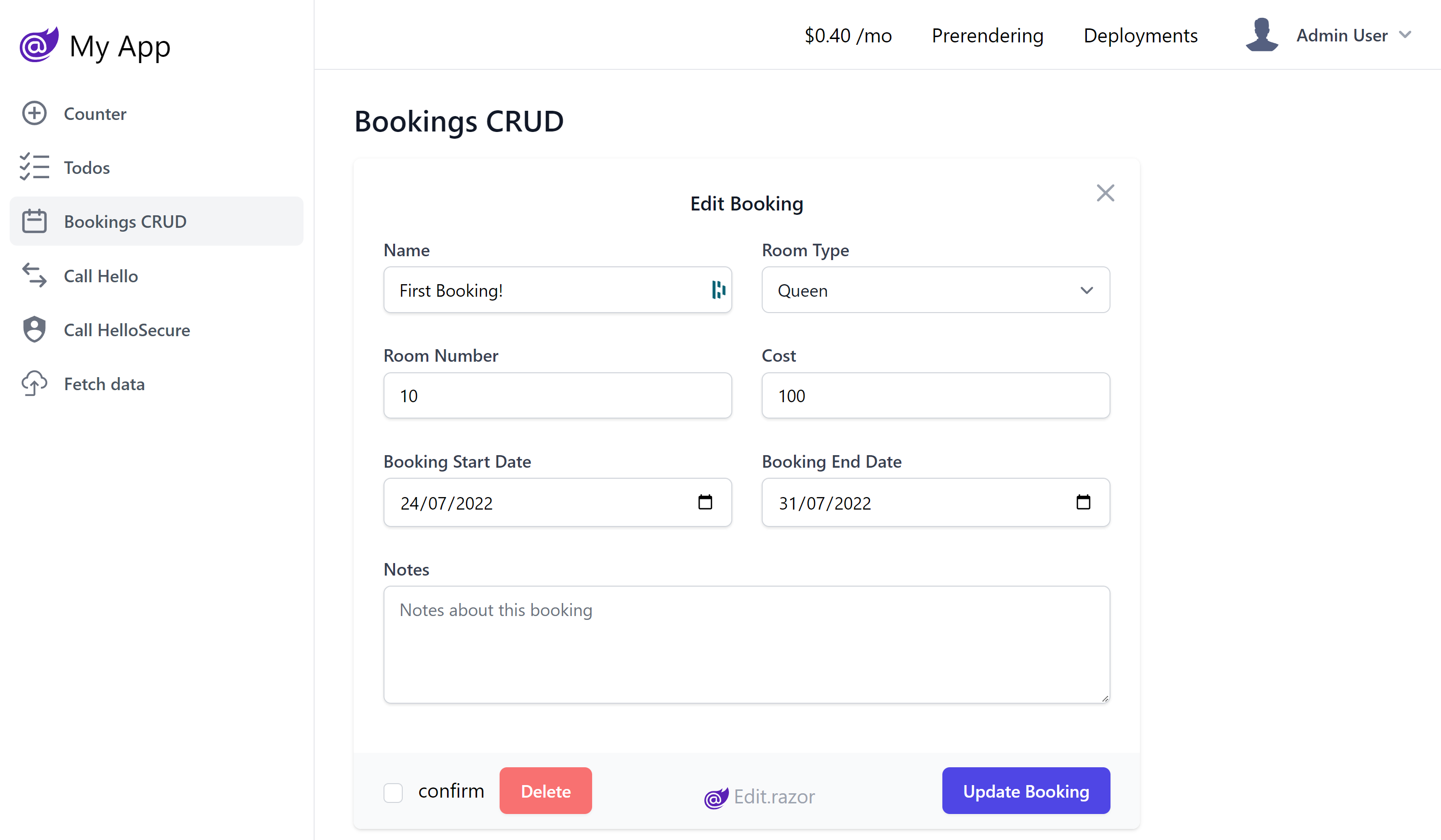Click the red Delete button
Viewport: 1441px width, 840px height.
click(x=545, y=791)
